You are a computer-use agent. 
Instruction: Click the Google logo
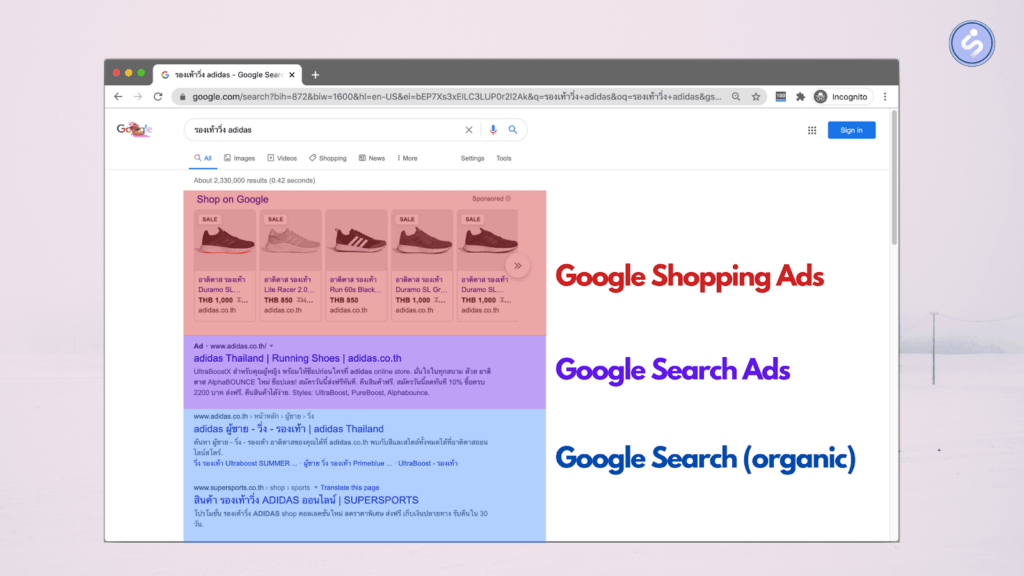click(x=135, y=129)
